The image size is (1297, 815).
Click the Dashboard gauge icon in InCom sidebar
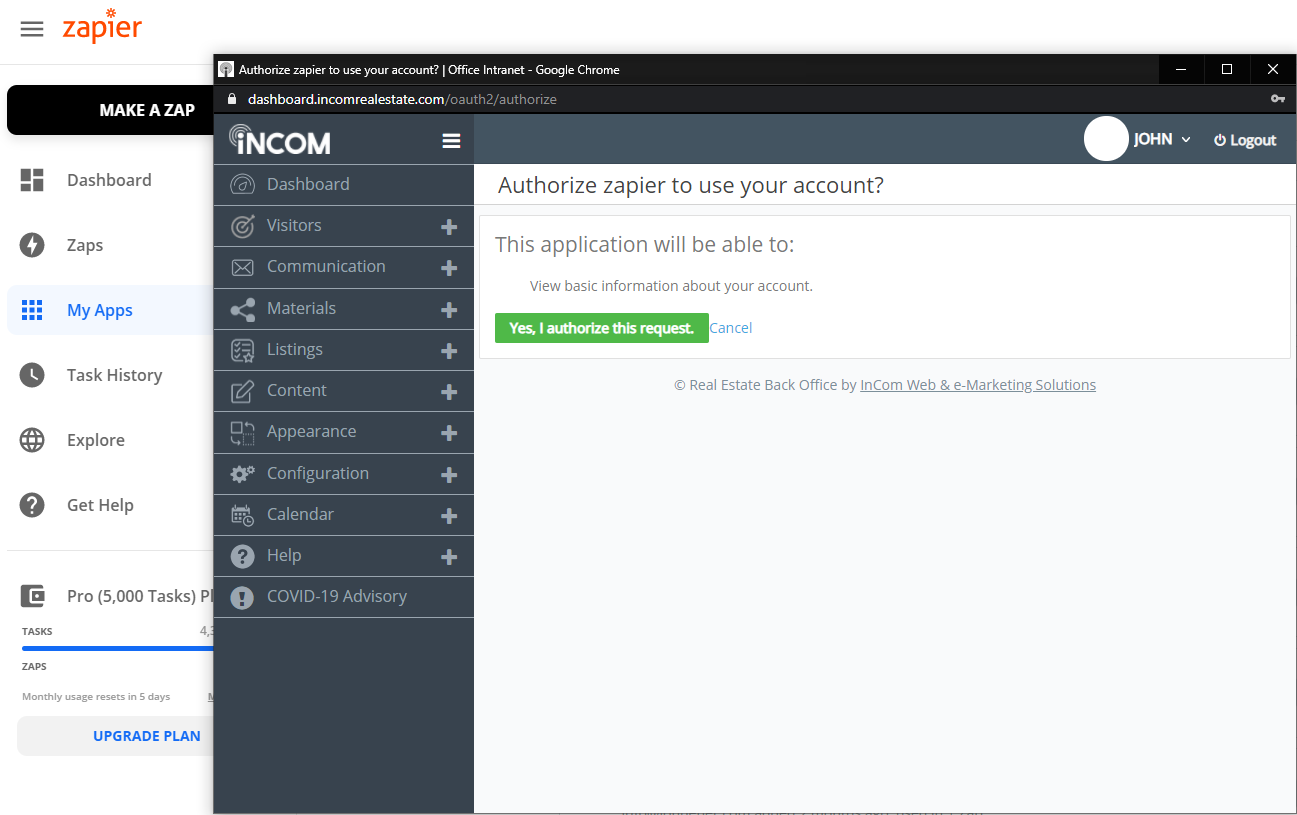pos(242,185)
